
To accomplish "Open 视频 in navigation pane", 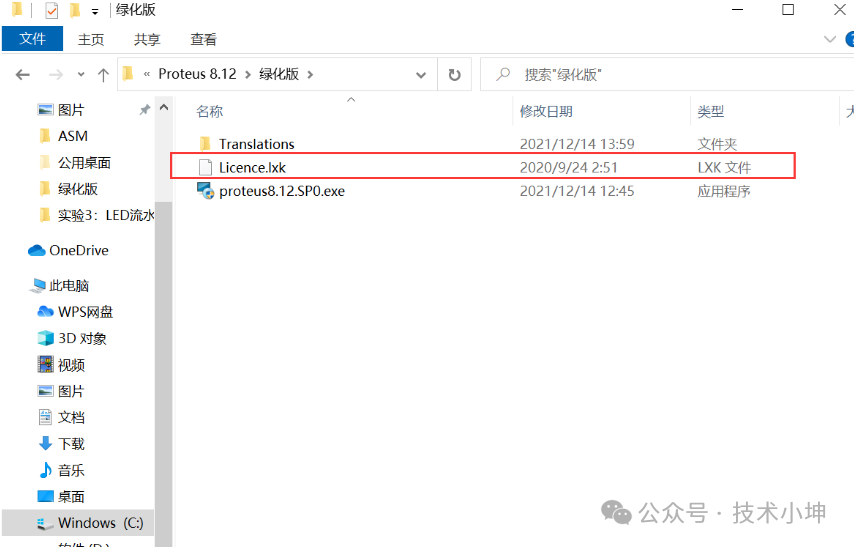I will [71, 364].
